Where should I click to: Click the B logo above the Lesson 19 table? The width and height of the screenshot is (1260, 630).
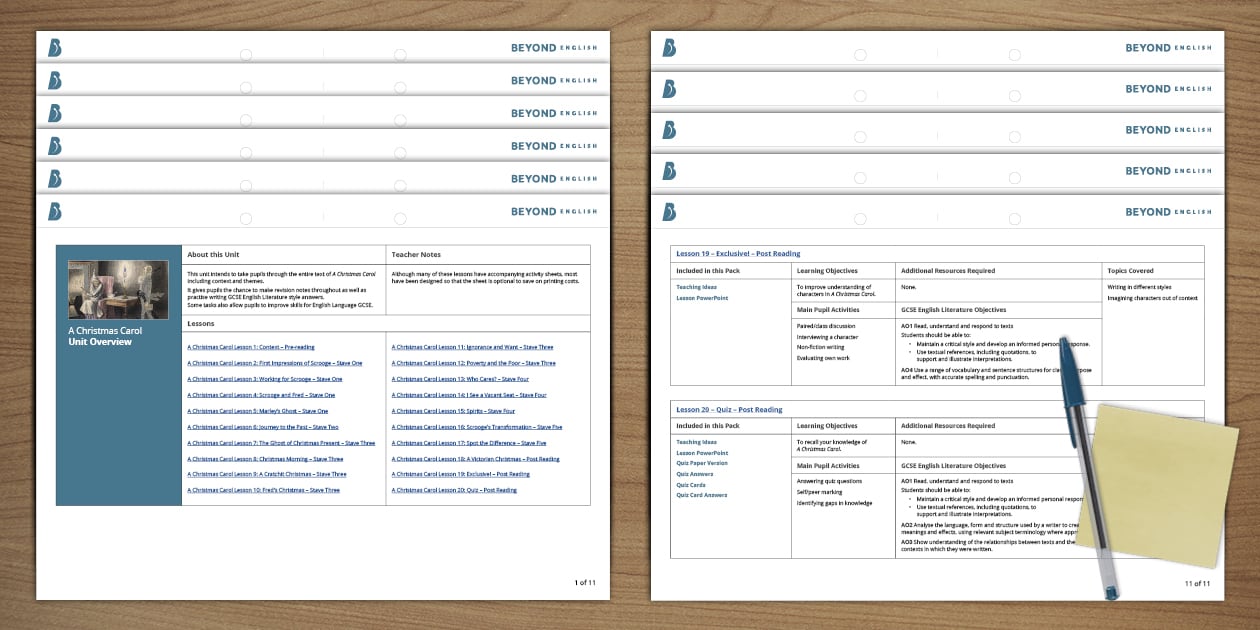(x=669, y=211)
